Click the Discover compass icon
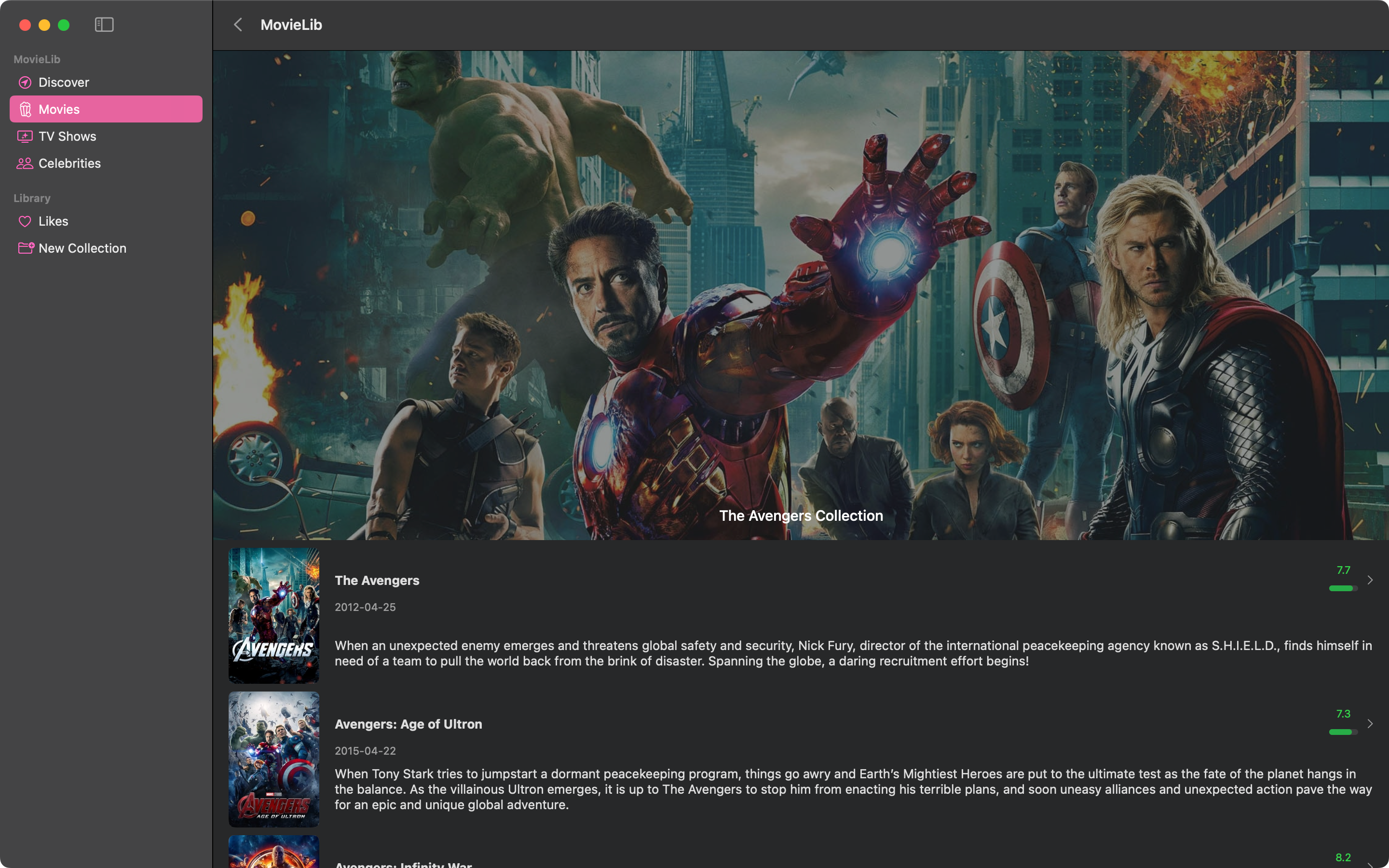The image size is (1389, 868). 25,82
